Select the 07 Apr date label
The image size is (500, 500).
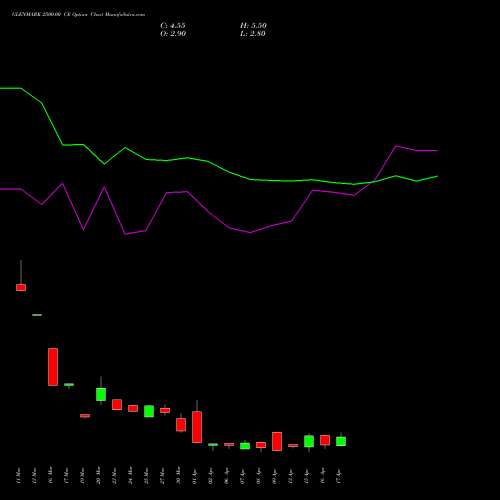(243, 476)
